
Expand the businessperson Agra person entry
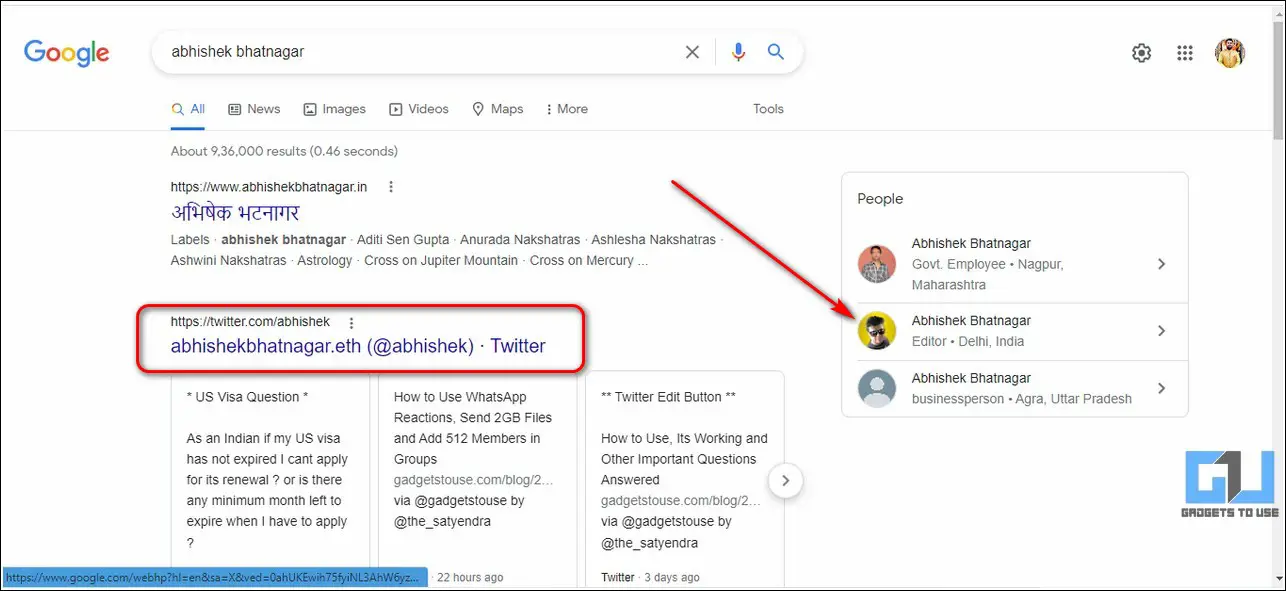[x=1161, y=388]
